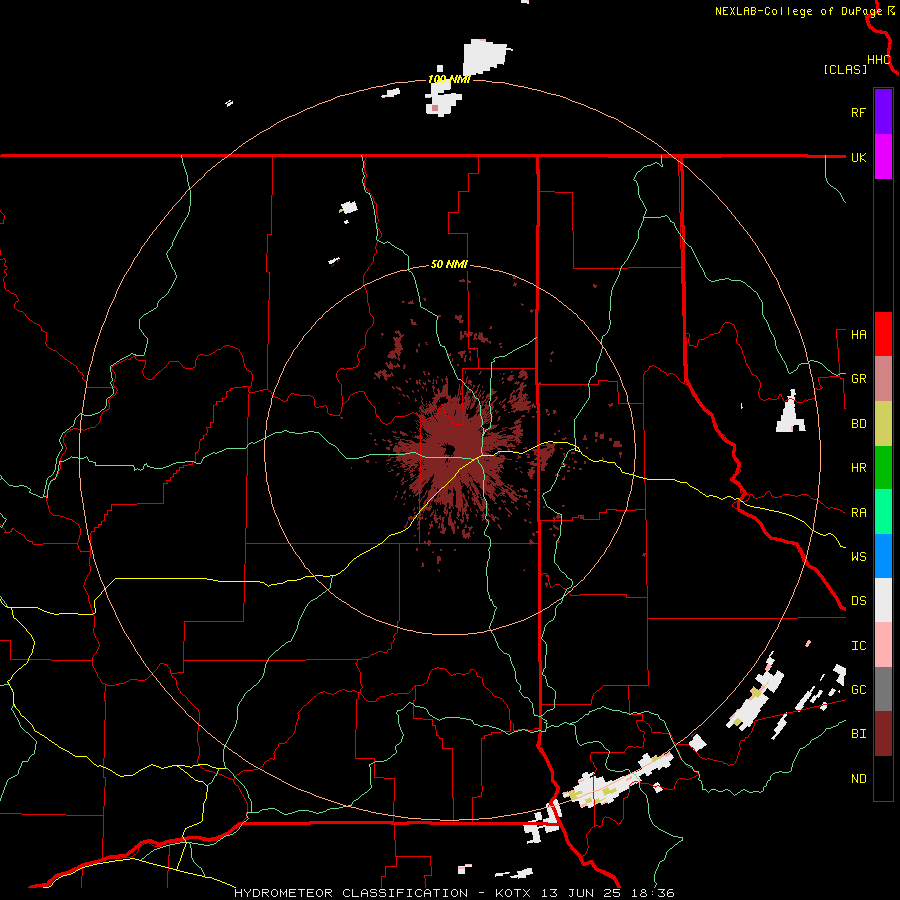Screen dimensions: 900x900
Task: Click the dusty pink GR legend swatch
Action: pyautogui.click(x=883, y=379)
